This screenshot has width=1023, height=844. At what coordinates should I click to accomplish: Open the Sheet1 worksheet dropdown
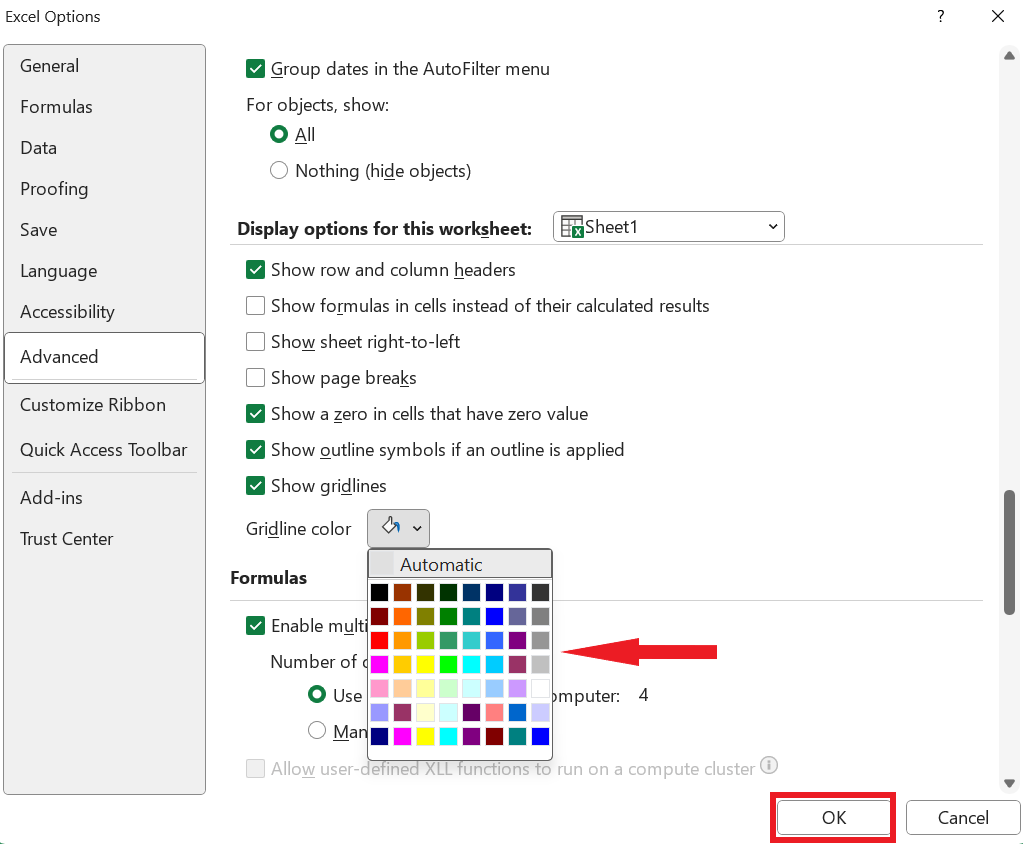coord(669,227)
